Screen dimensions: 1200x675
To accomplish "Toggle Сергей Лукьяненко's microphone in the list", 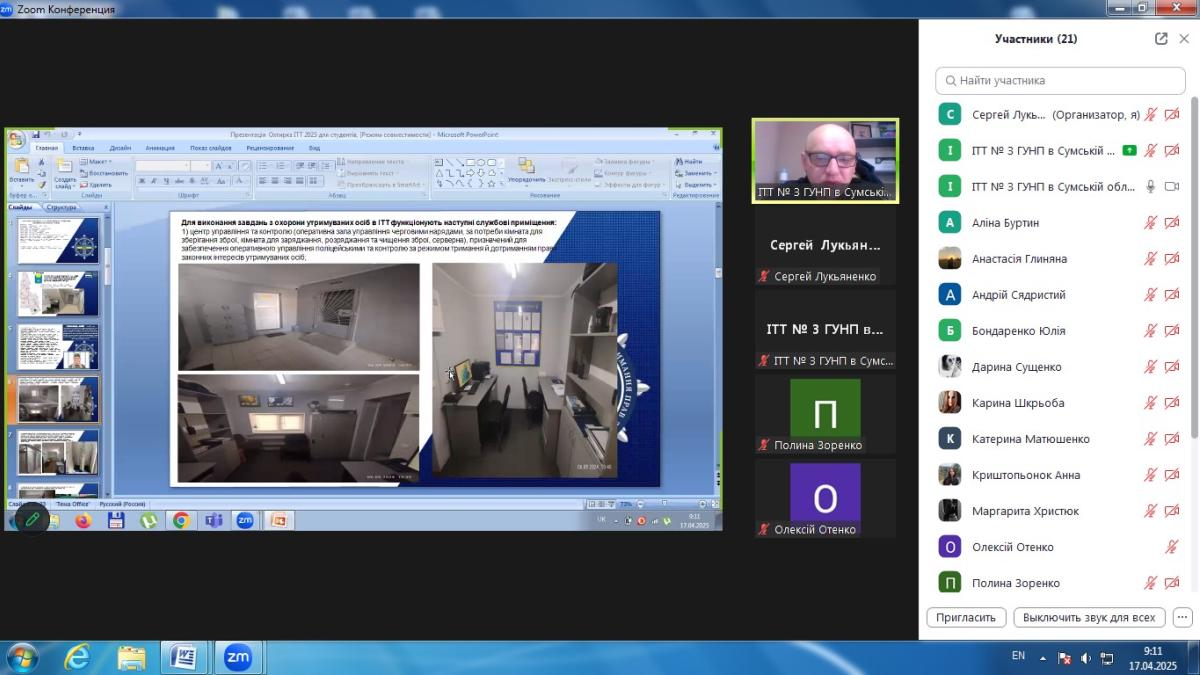I will (x=1151, y=115).
